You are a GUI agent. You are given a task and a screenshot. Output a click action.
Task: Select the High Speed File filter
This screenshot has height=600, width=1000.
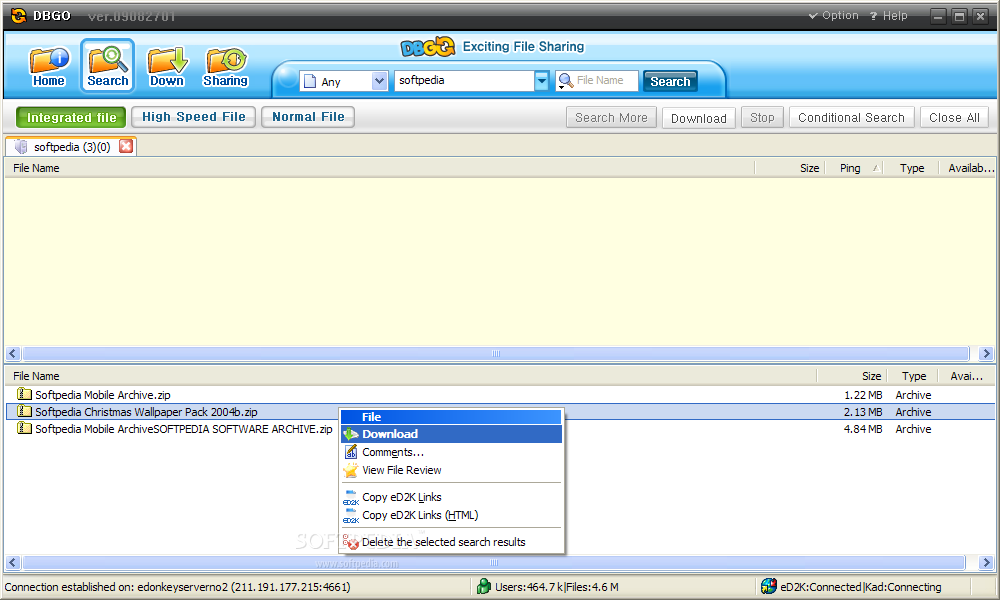pos(193,117)
